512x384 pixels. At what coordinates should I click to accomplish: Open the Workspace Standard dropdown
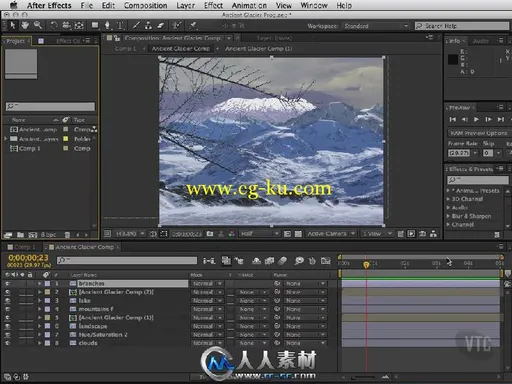[x=376, y=26]
